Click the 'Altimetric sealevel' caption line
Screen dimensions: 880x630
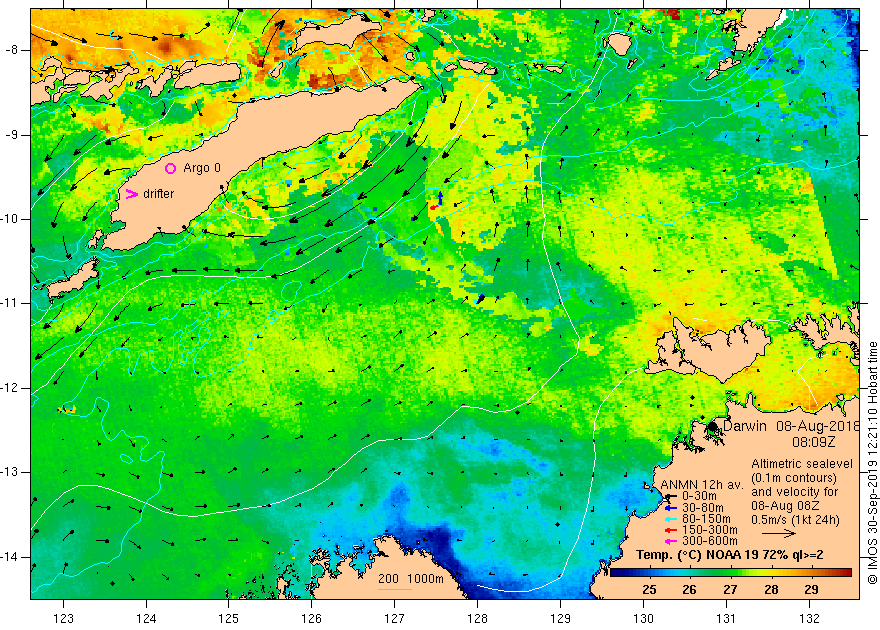(x=802, y=464)
